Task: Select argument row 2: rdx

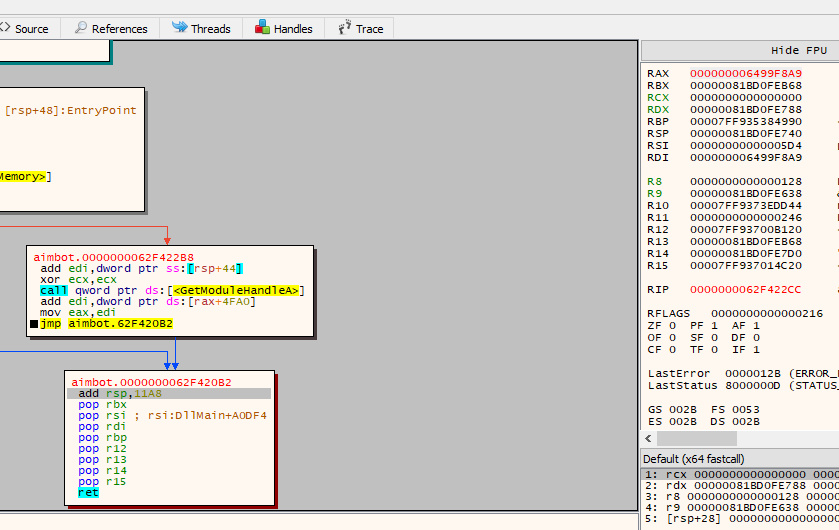Action: click(741, 486)
